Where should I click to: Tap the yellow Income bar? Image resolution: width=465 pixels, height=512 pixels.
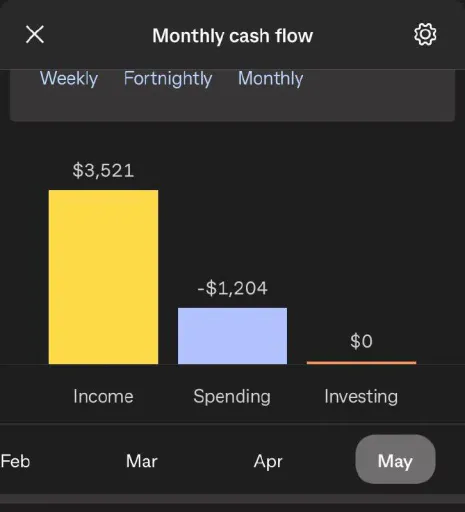pos(103,277)
